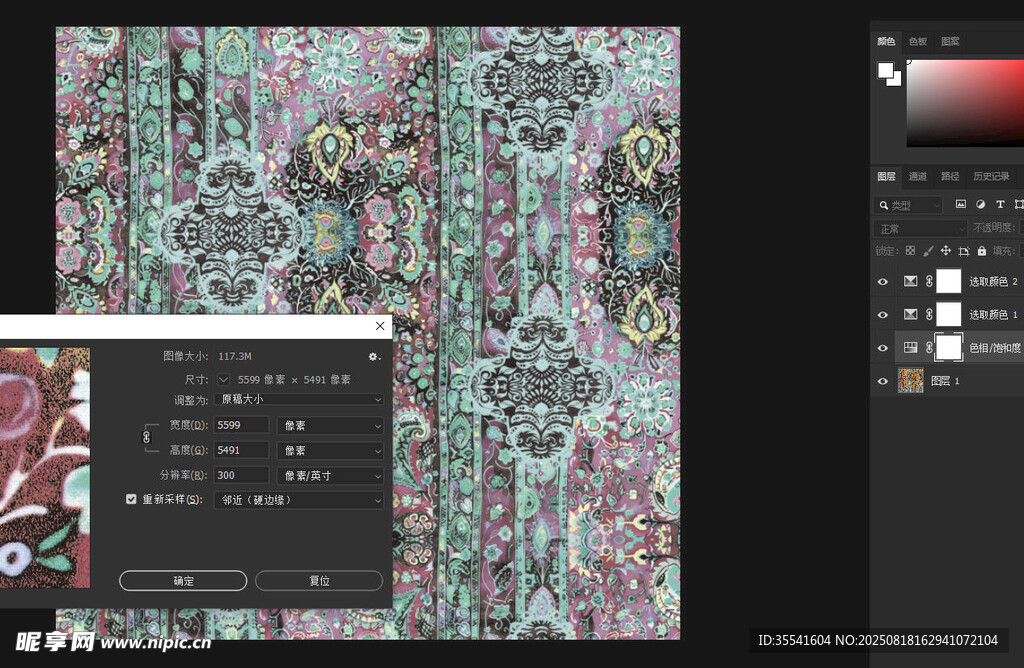
Task: Click the 复位 reset button
Action: 319,581
